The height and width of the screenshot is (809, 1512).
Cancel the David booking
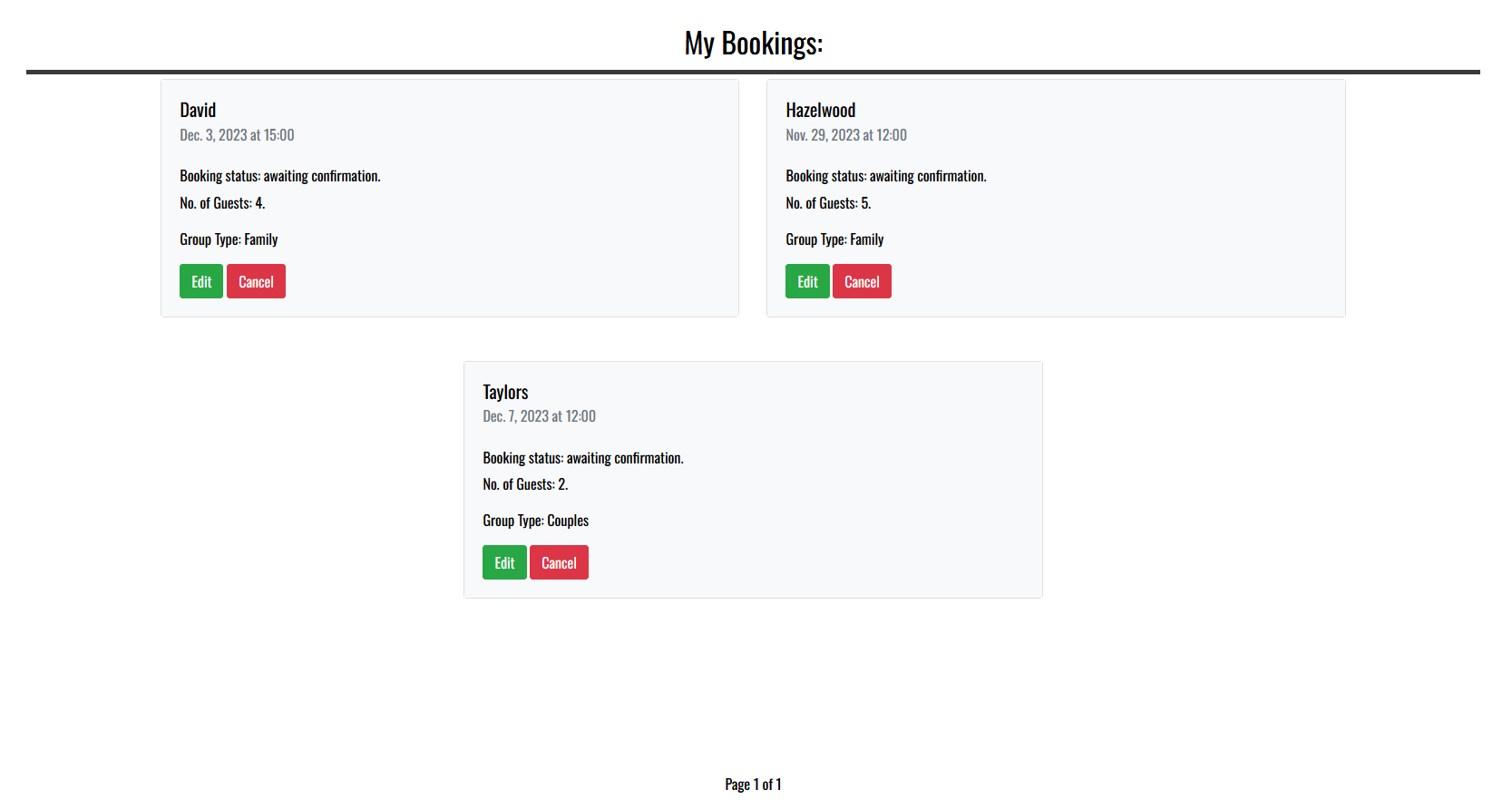point(256,281)
